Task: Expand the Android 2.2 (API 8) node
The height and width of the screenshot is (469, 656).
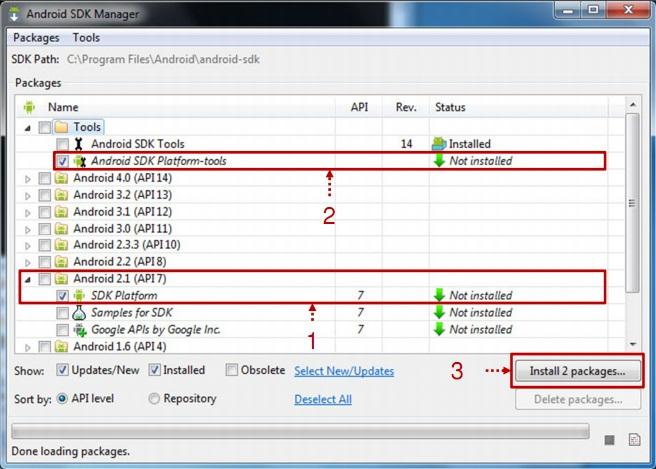Action: (x=28, y=263)
